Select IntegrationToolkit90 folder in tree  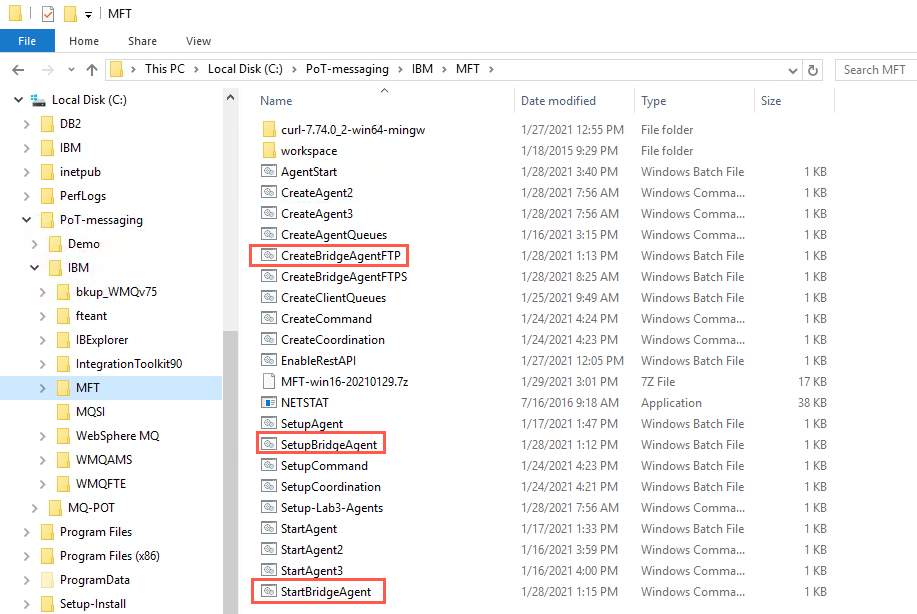point(129,364)
